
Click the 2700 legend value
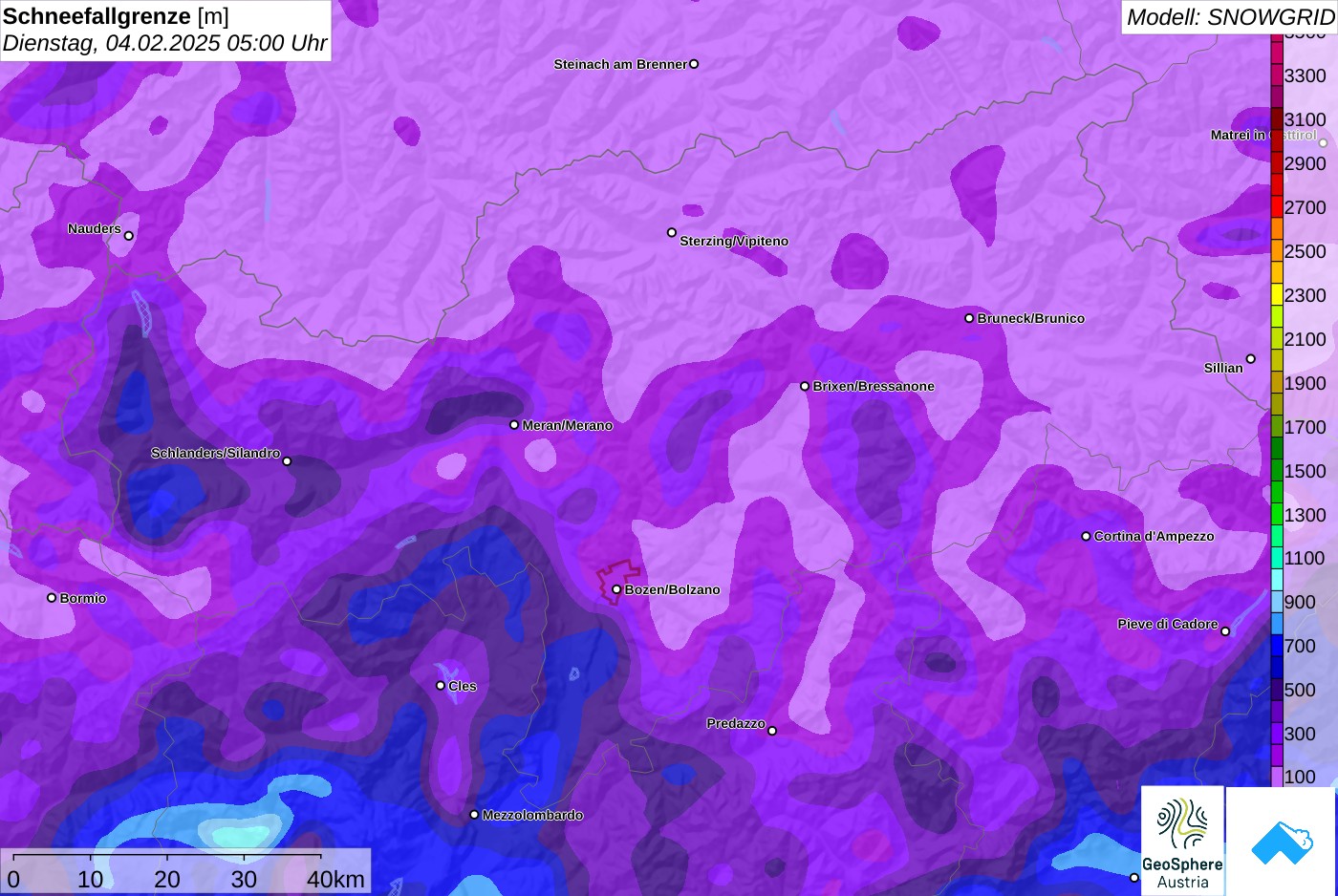coord(1306,207)
